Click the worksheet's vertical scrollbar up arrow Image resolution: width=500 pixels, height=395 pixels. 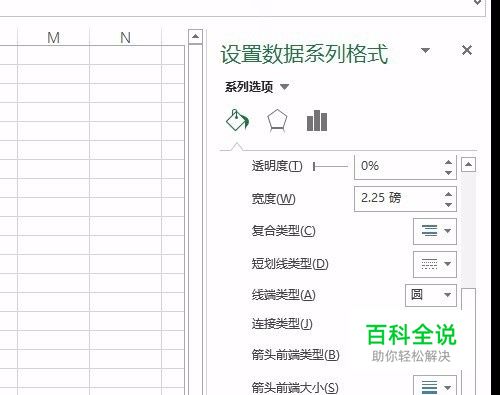(195, 36)
